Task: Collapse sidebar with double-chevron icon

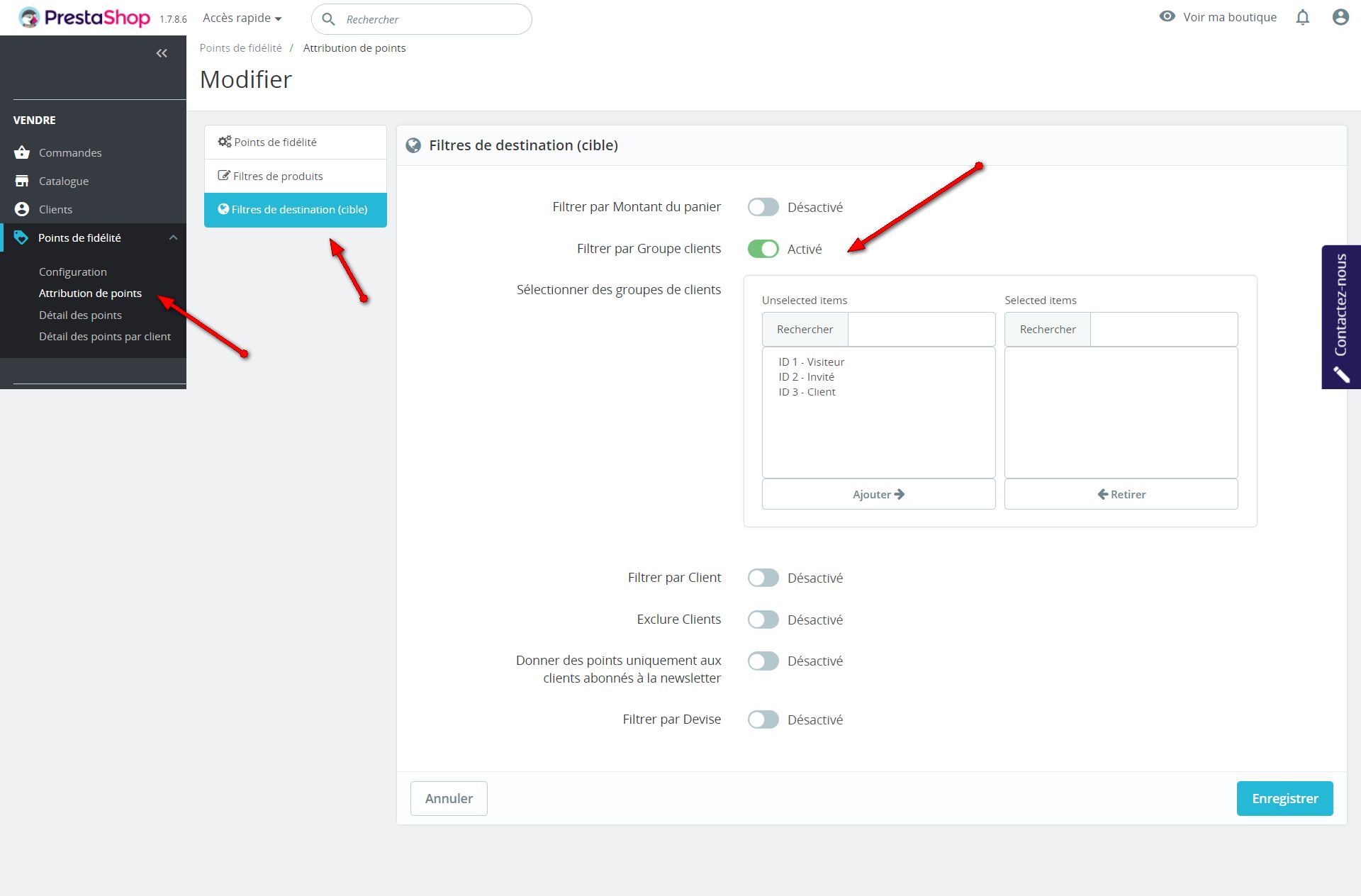Action: click(x=162, y=53)
